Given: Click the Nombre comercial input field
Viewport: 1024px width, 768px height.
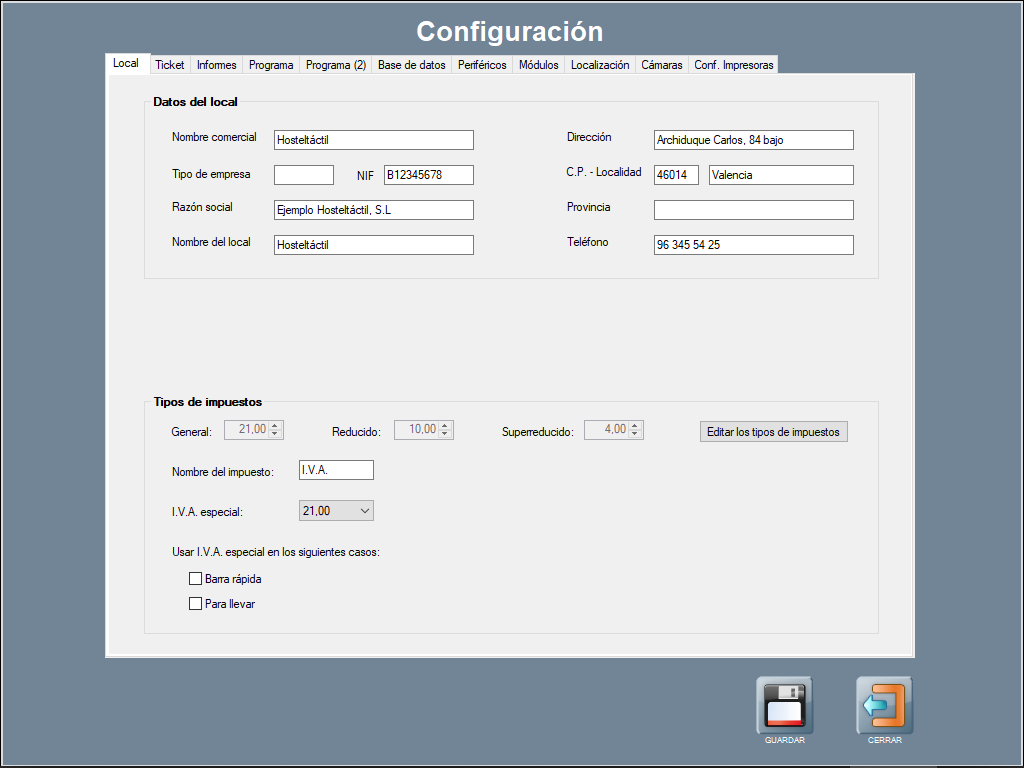Looking at the screenshot, I should click(x=373, y=140).
